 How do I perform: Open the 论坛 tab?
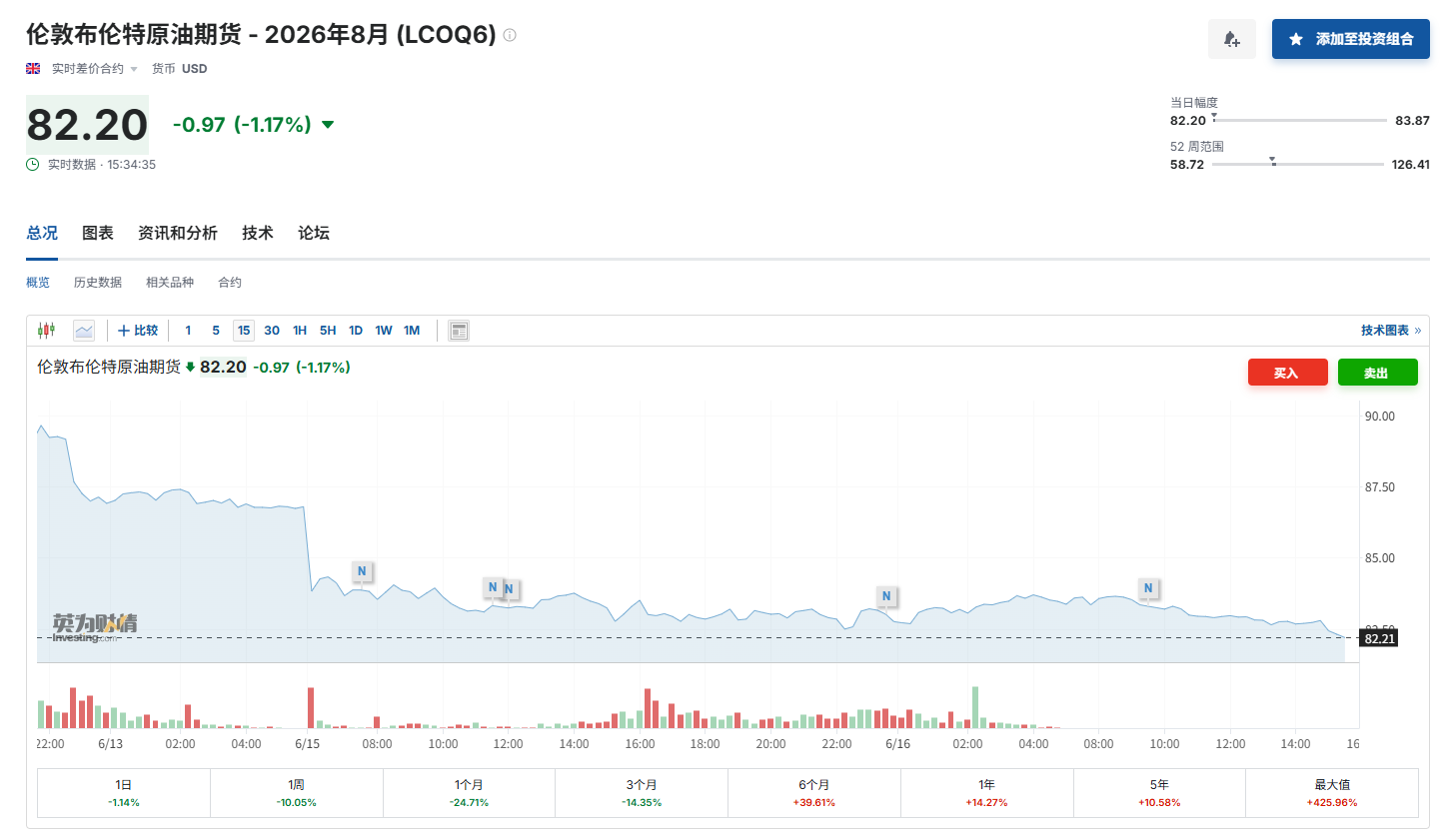click(x=314, y=233)
